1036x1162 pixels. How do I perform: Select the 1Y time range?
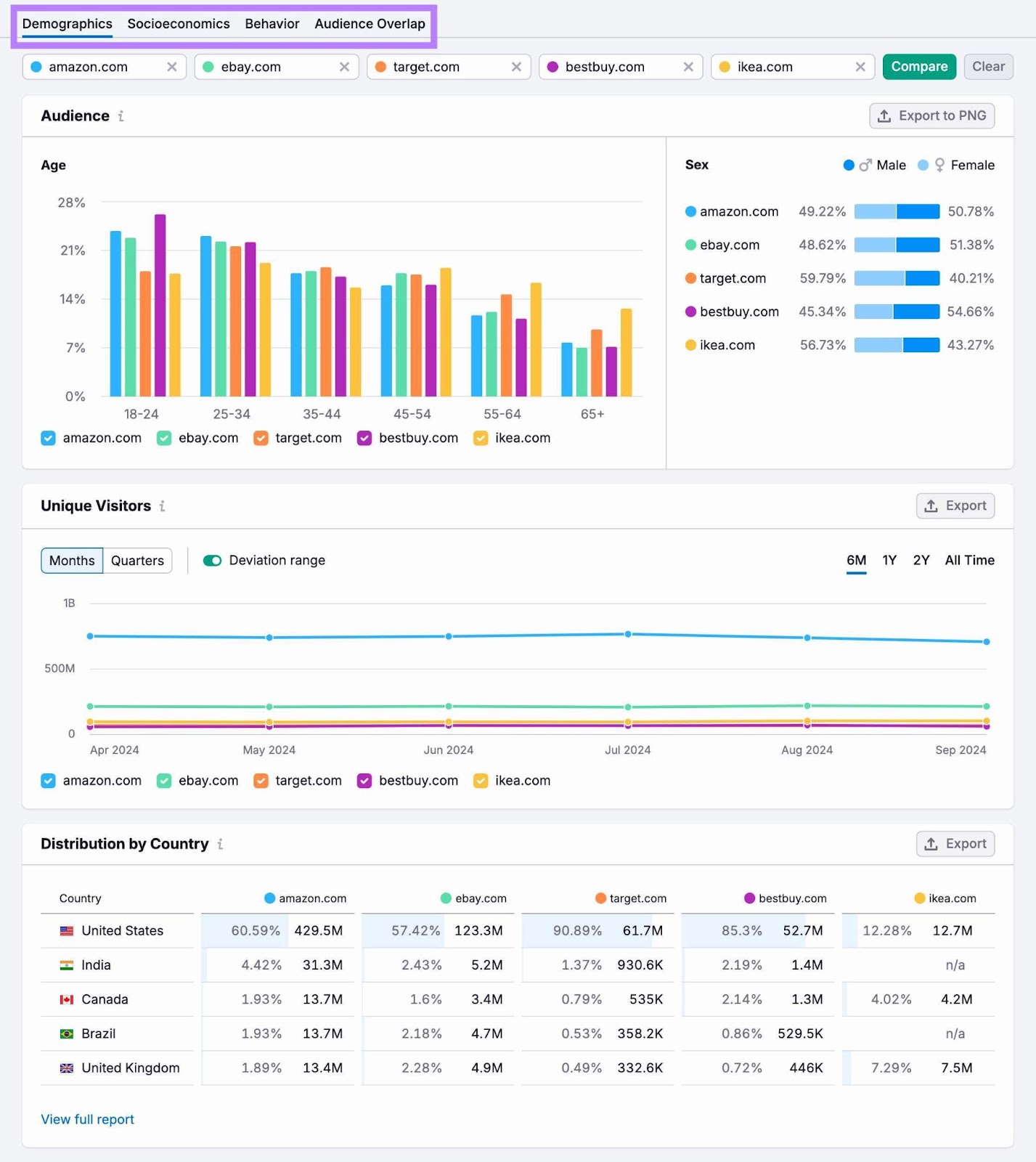click(x=889, y=561)
